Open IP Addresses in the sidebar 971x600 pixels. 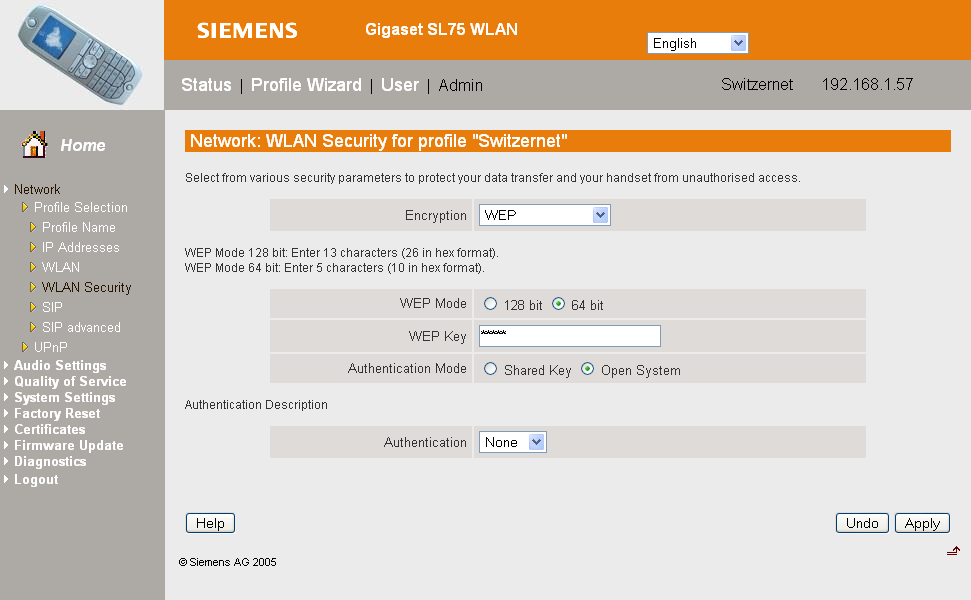(x=81, y=247)
